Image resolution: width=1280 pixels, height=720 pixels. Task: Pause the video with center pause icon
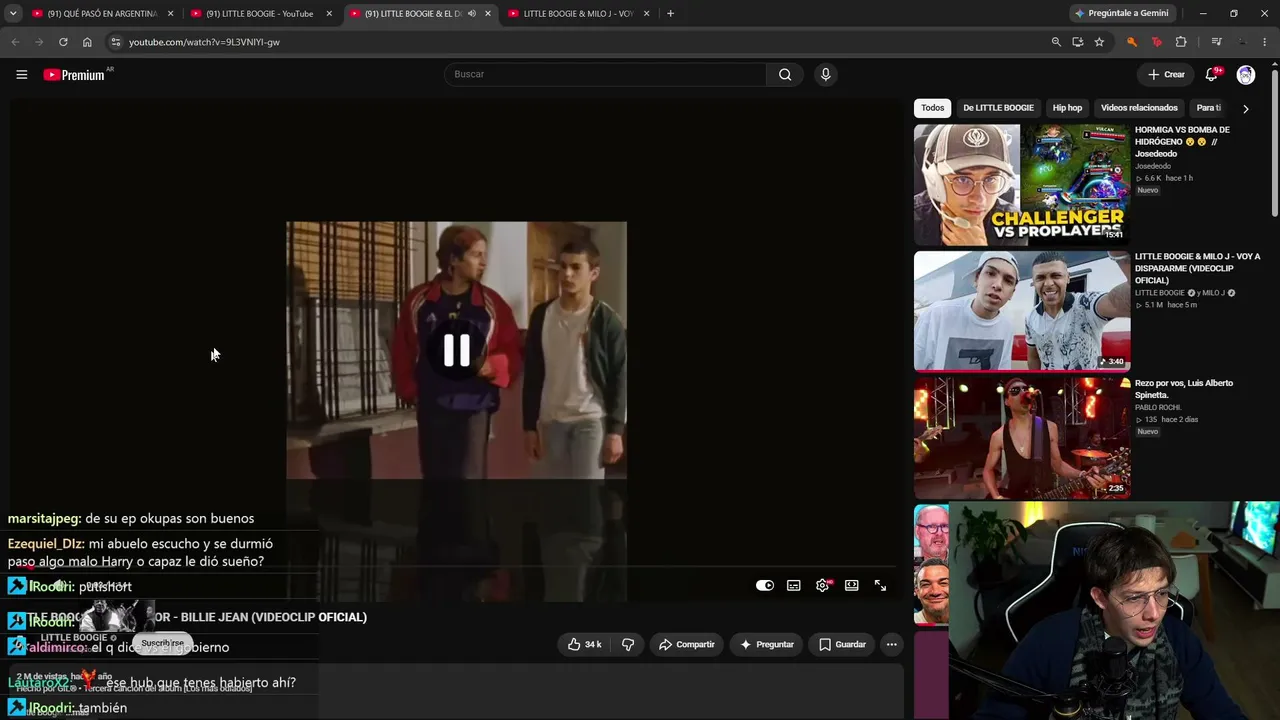coord(457,350)
